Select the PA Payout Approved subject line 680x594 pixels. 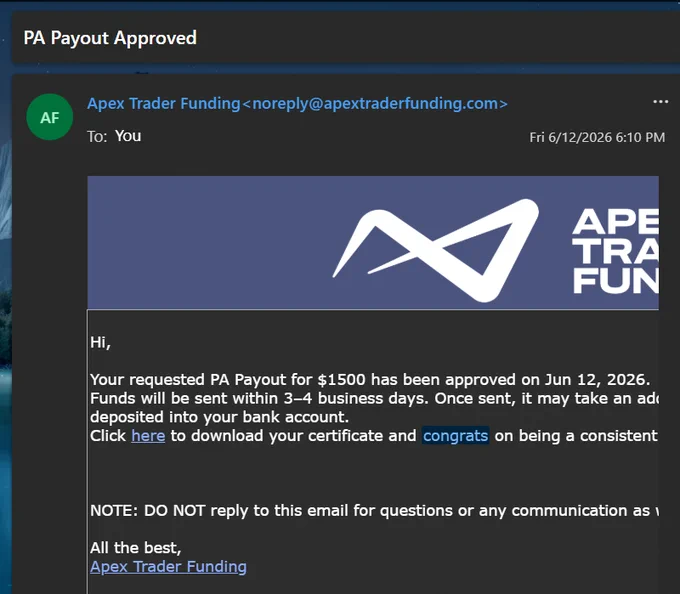pyautogui.click(x=110, y=38)
